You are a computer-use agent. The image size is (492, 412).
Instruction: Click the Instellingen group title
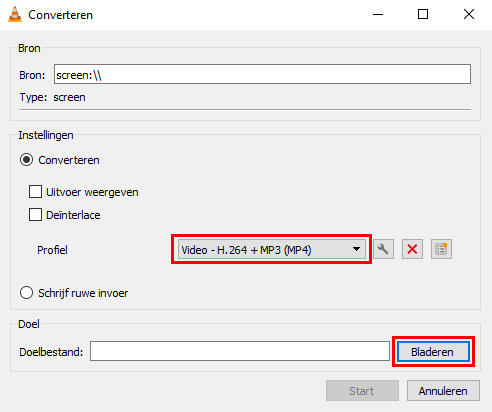pos(46,135)
